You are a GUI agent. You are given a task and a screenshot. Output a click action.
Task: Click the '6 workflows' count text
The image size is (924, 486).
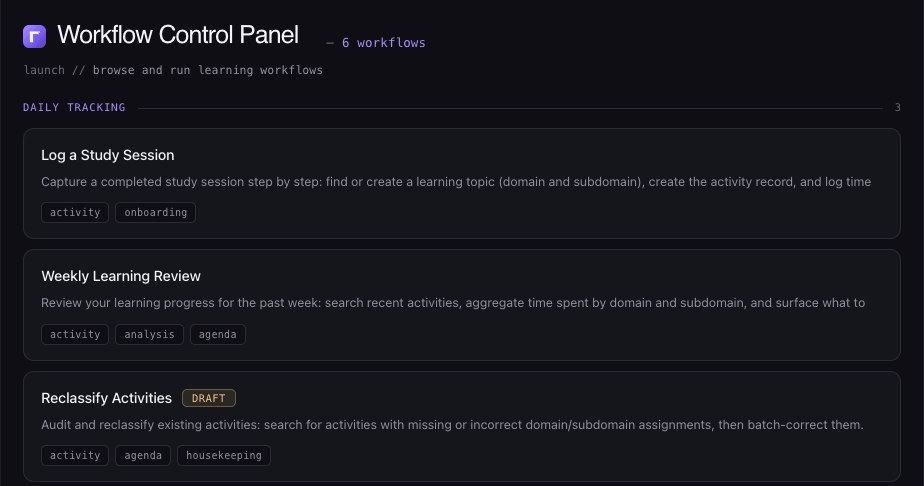pyautogui.click(x=384, y=43)
